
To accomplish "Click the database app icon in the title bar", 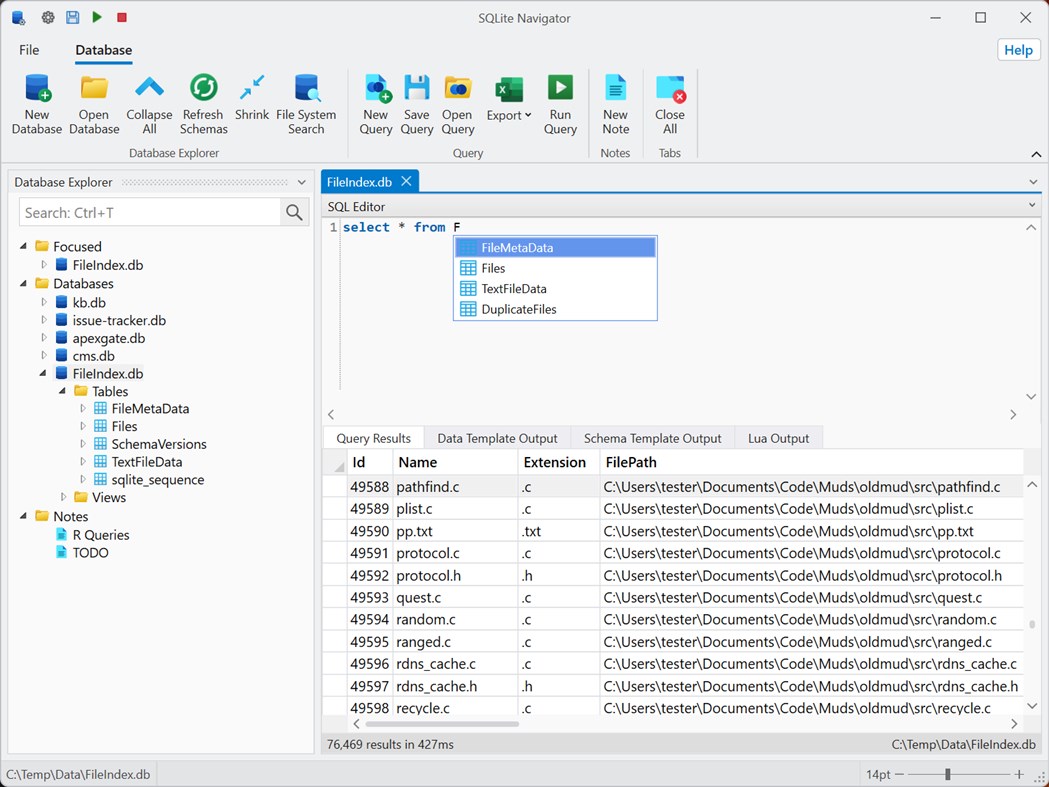I will pyautogui.click(x=19, y=17).
